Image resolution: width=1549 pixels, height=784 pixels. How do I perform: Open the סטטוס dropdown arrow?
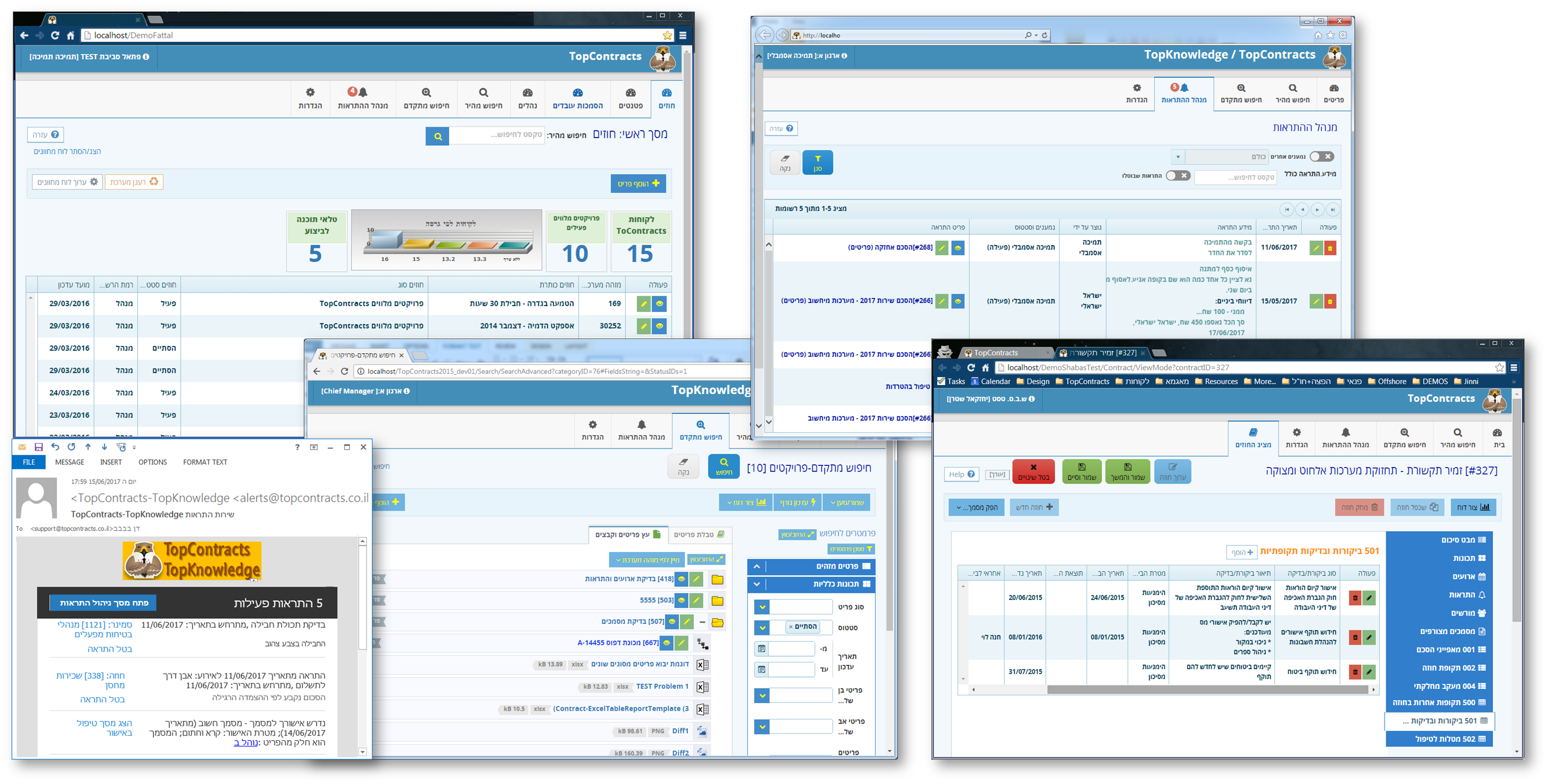[762, 628]
